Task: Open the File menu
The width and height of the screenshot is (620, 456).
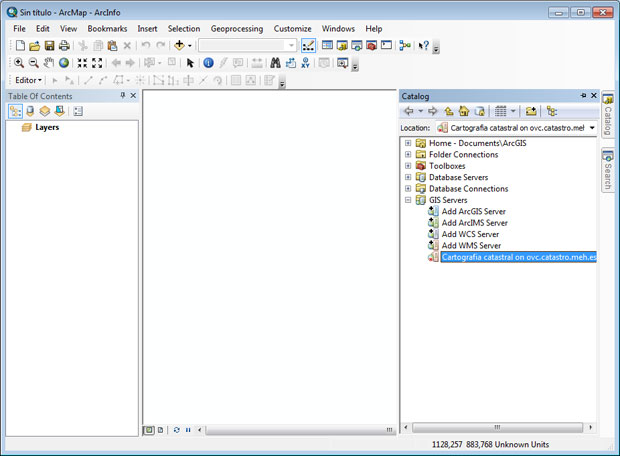Action: [19, 29]
